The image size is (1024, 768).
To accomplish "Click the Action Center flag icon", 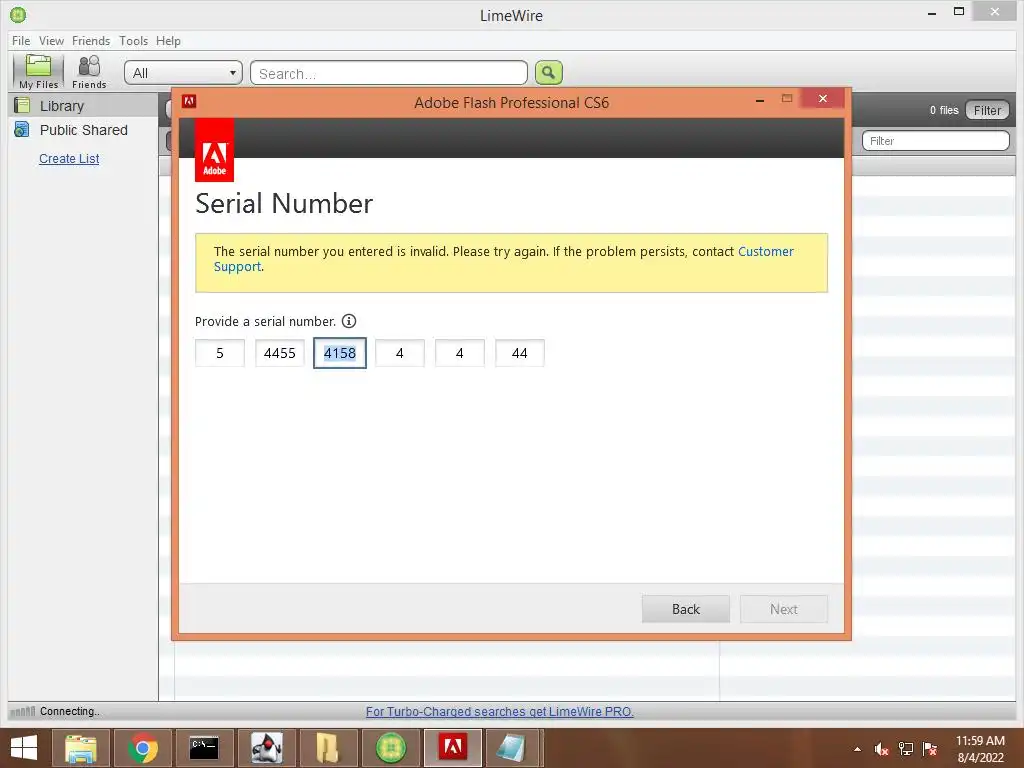I will click(930, 749).
